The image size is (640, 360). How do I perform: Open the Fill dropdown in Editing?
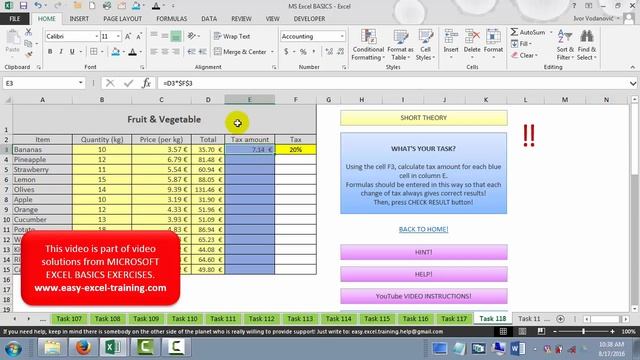[521, 43]
